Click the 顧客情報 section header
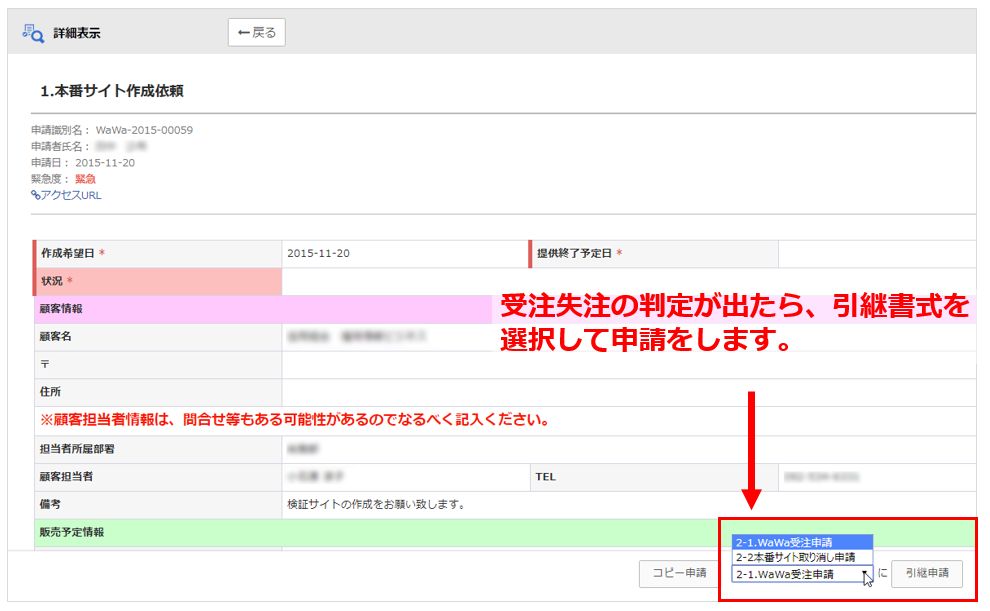 coord(62,309)
